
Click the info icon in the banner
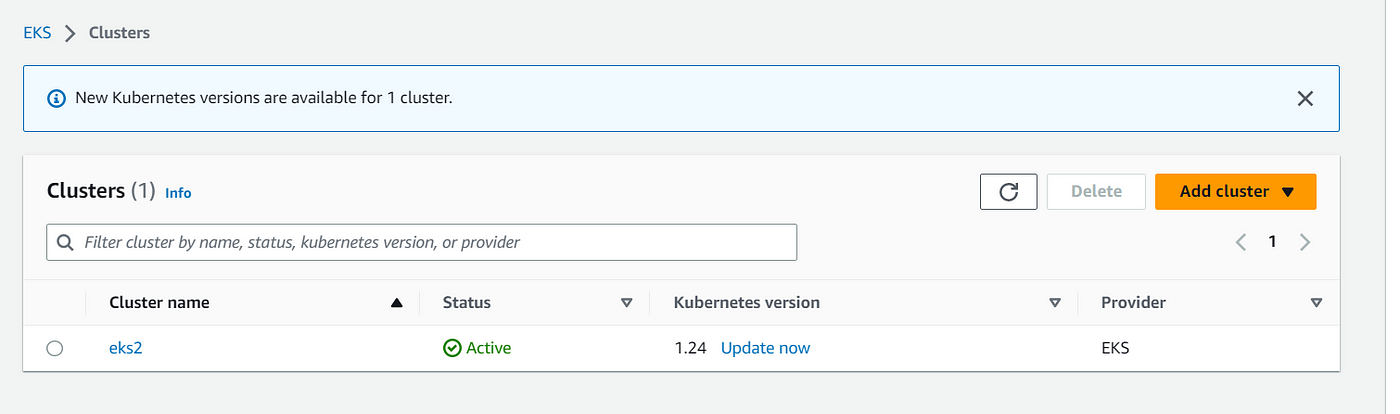(55, 98)
